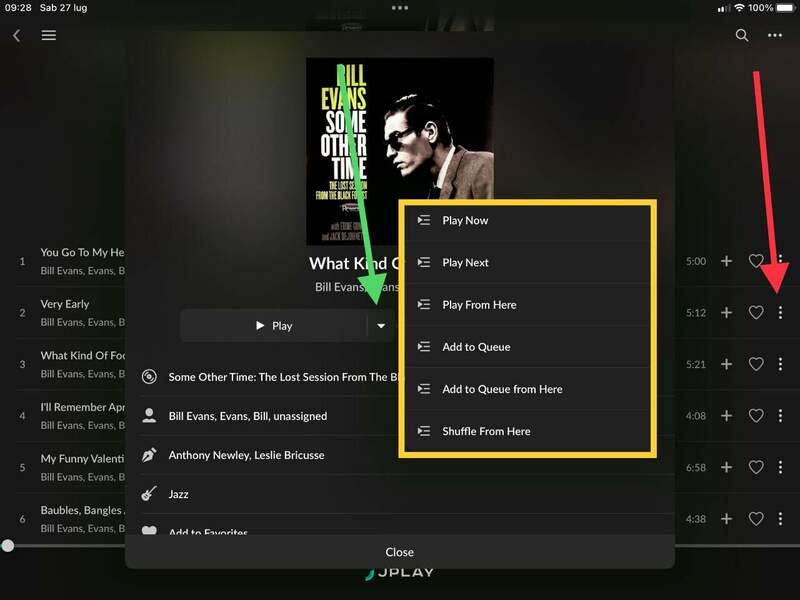
Task: Open the hamburger menu
Action: point(48,35)
